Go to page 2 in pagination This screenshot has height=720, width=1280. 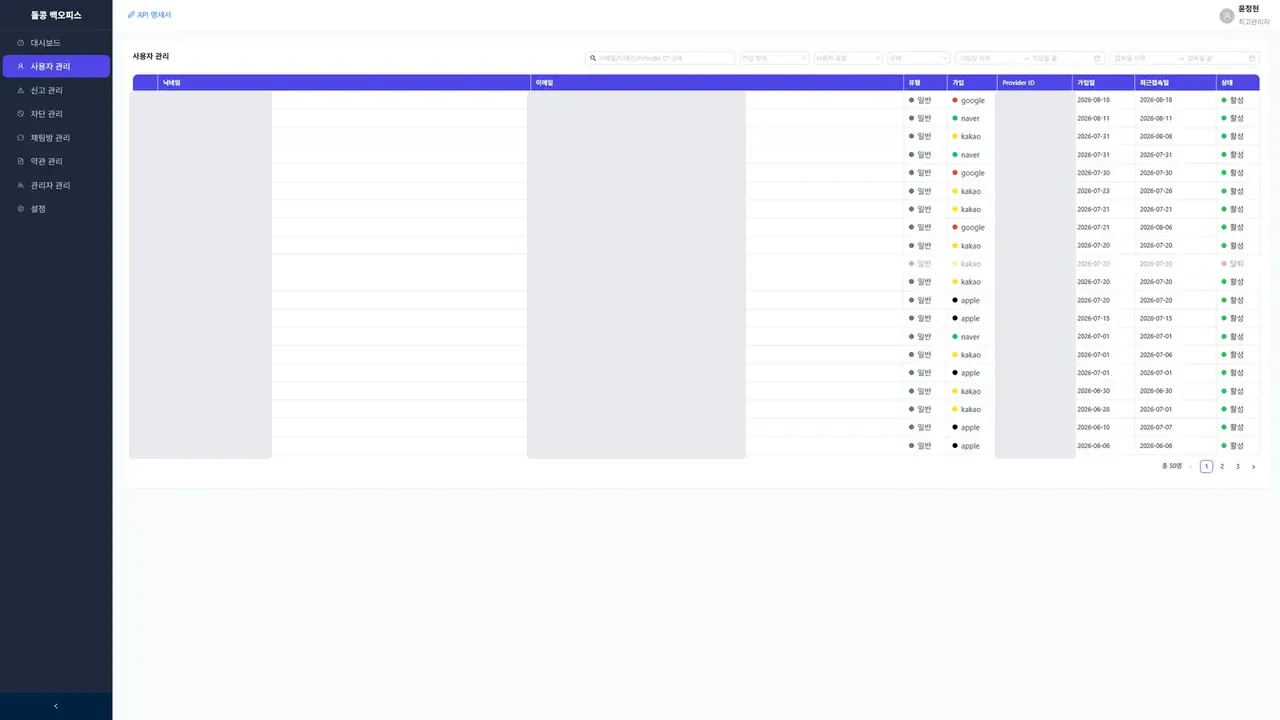1222,466
